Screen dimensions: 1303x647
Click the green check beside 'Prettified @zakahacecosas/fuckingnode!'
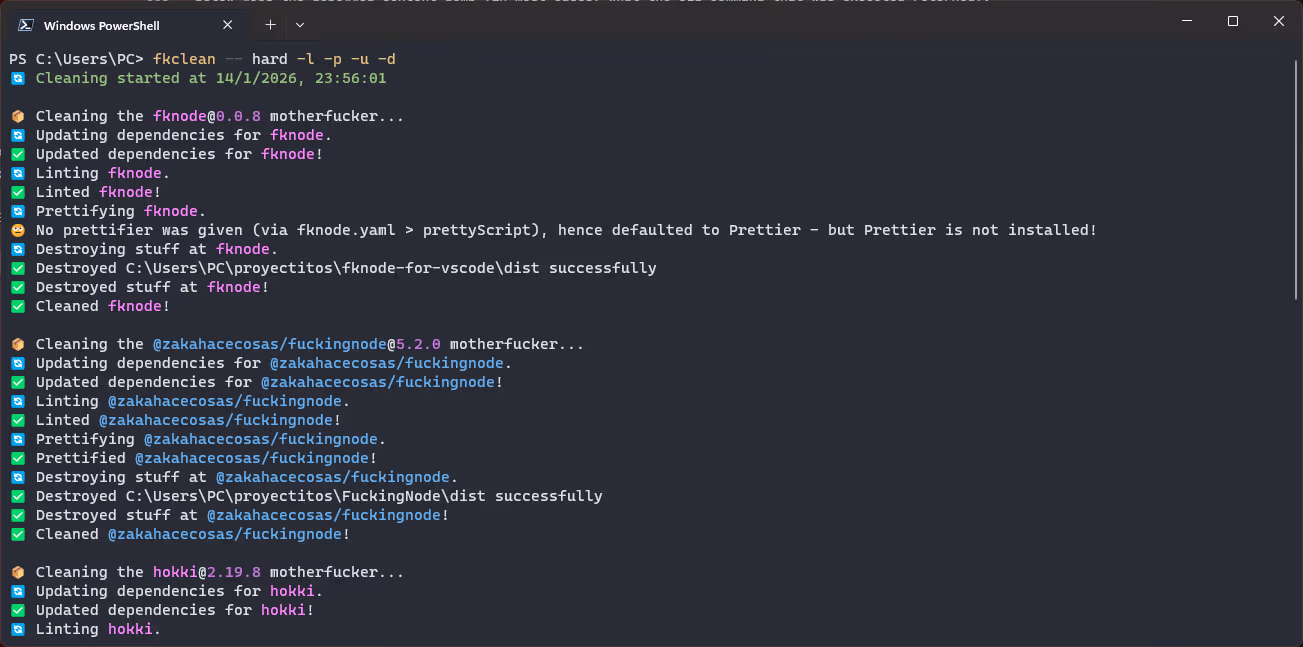pyautogui.click(x=18, y=458)
